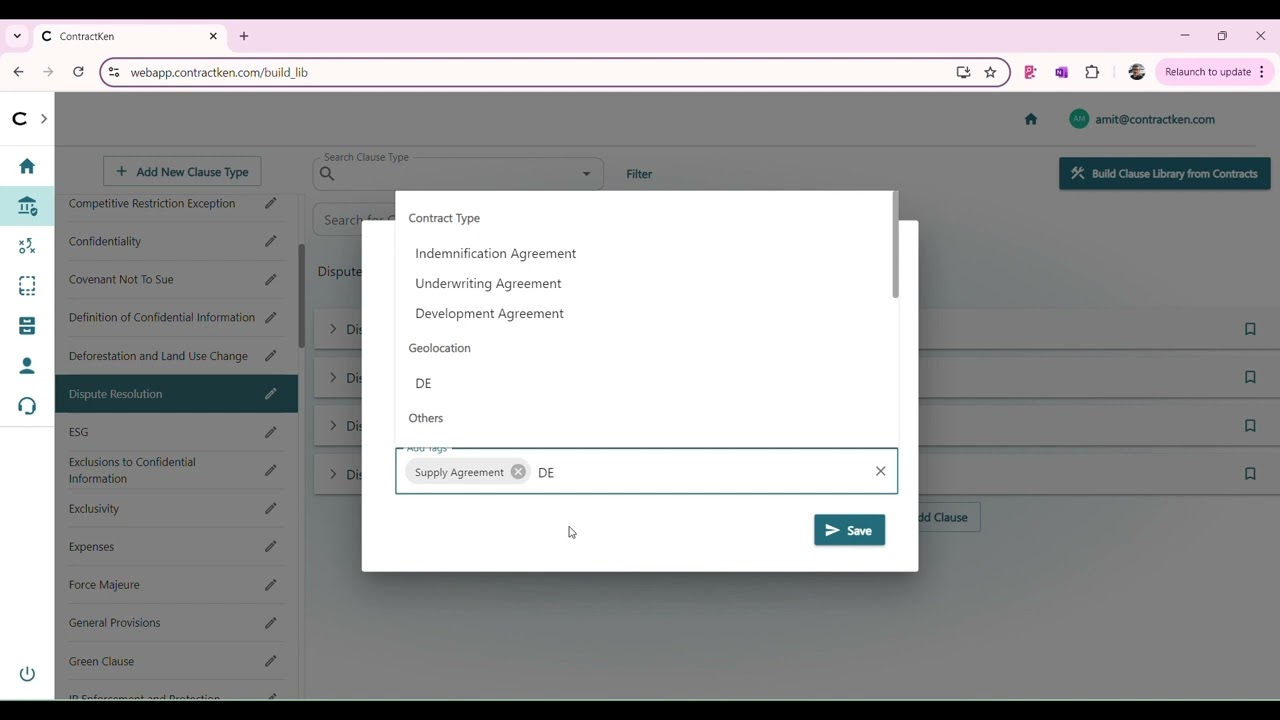This screenshot has height=720, width=1280.
Task: Expand the second clause row chevron
Action: (333, 377)
